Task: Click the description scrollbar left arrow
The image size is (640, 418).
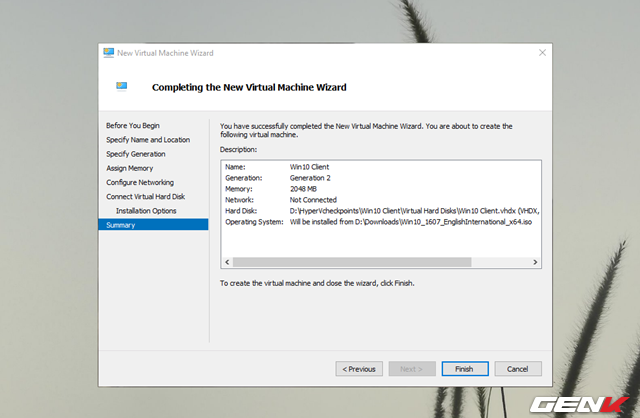Action: point(227,262)
